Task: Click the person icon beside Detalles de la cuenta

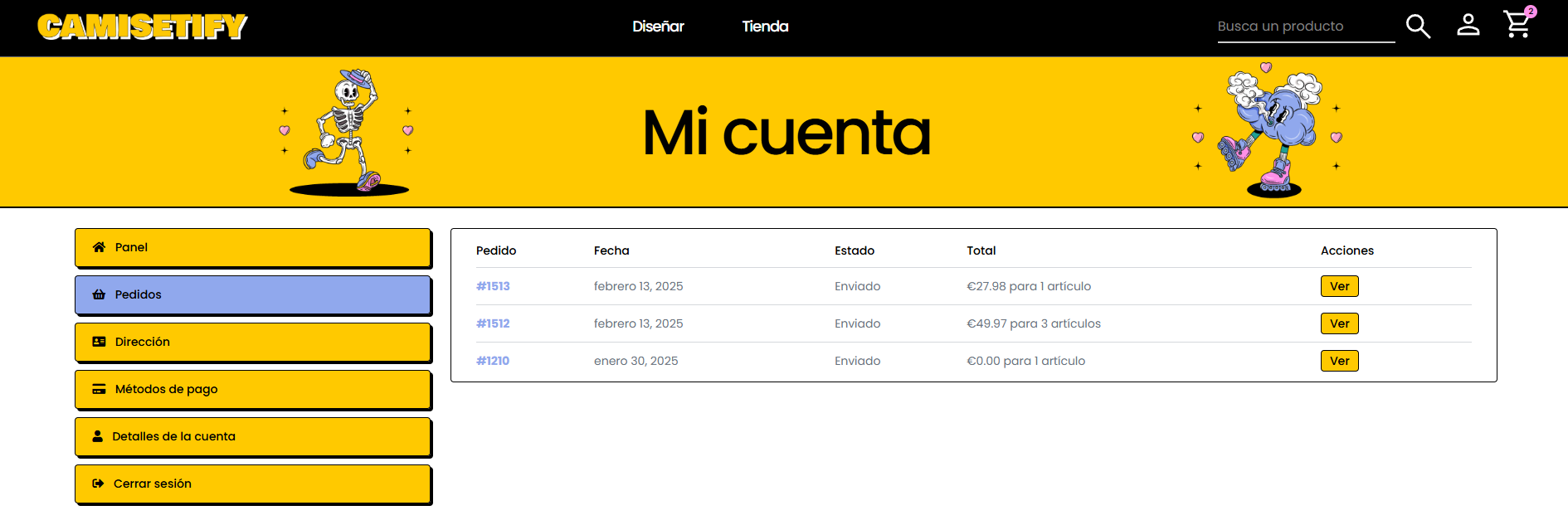Action: 97,436
